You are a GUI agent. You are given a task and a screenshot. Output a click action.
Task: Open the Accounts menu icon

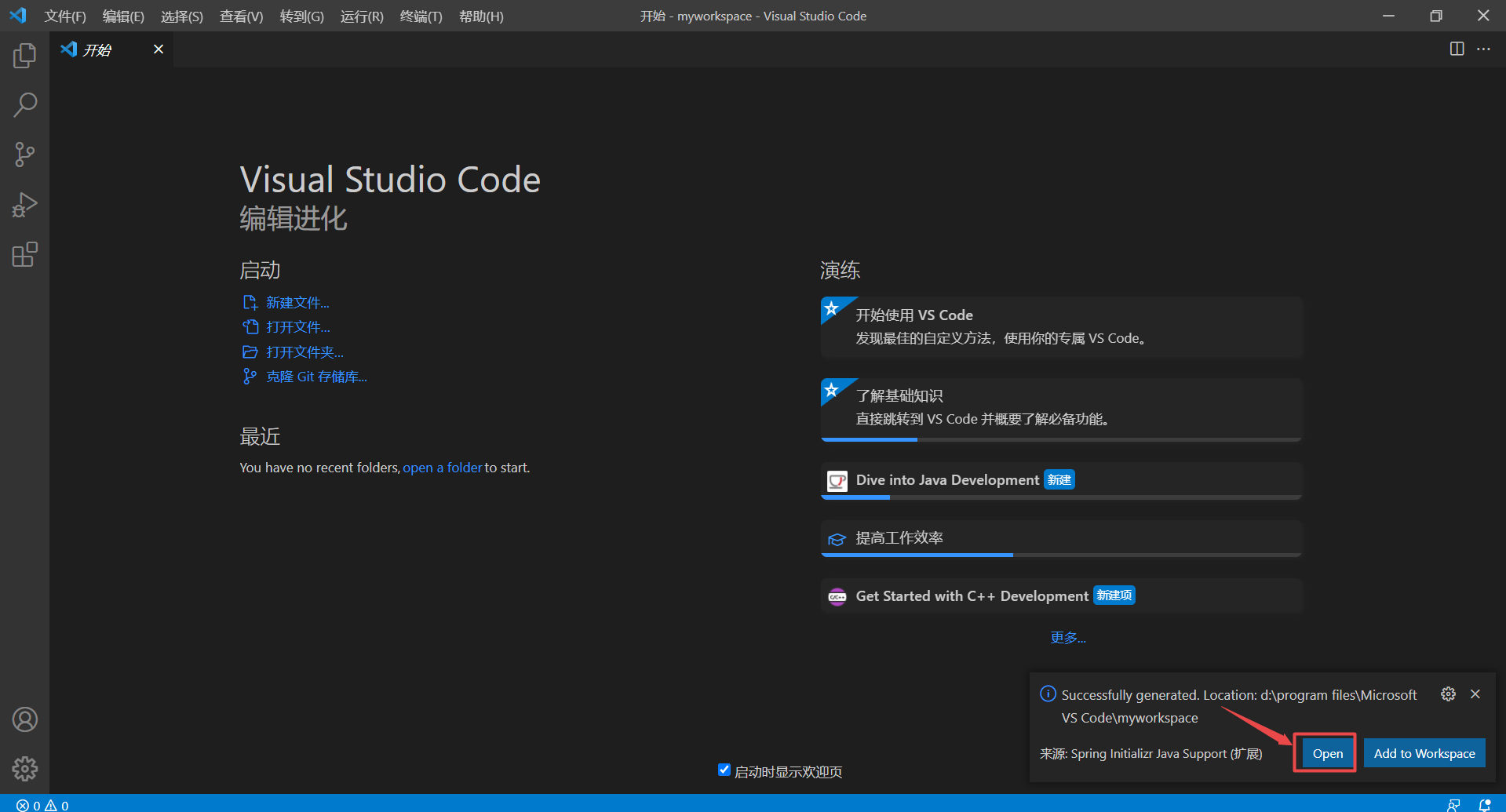[x=24, y=719]
